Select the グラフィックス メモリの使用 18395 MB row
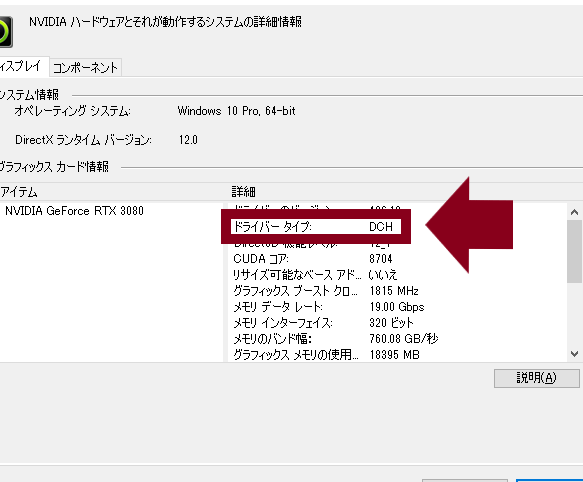Image resolution: width=583 pixels, height=482 pixels. 326,355
